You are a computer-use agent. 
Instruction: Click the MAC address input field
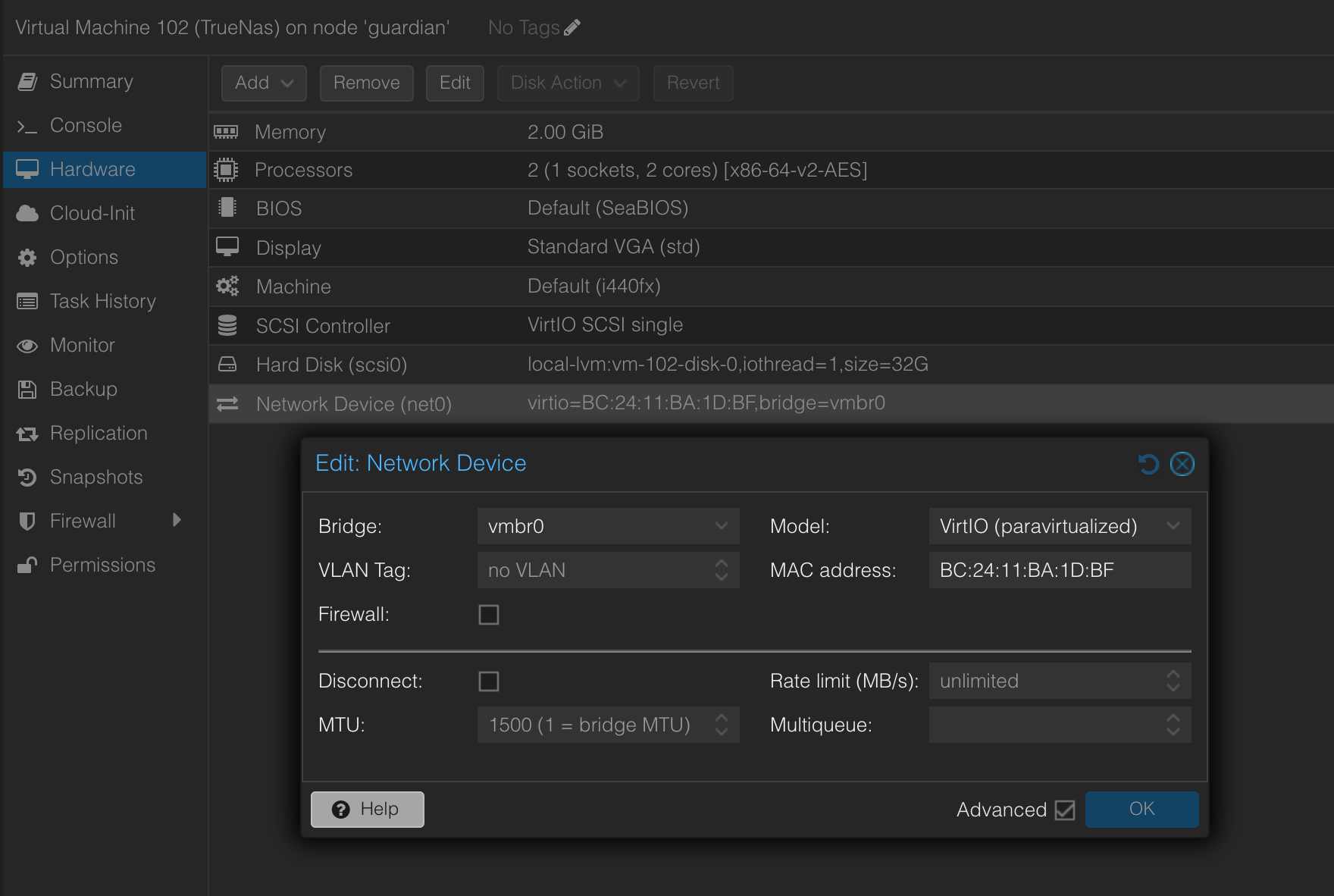(1060, 570)
